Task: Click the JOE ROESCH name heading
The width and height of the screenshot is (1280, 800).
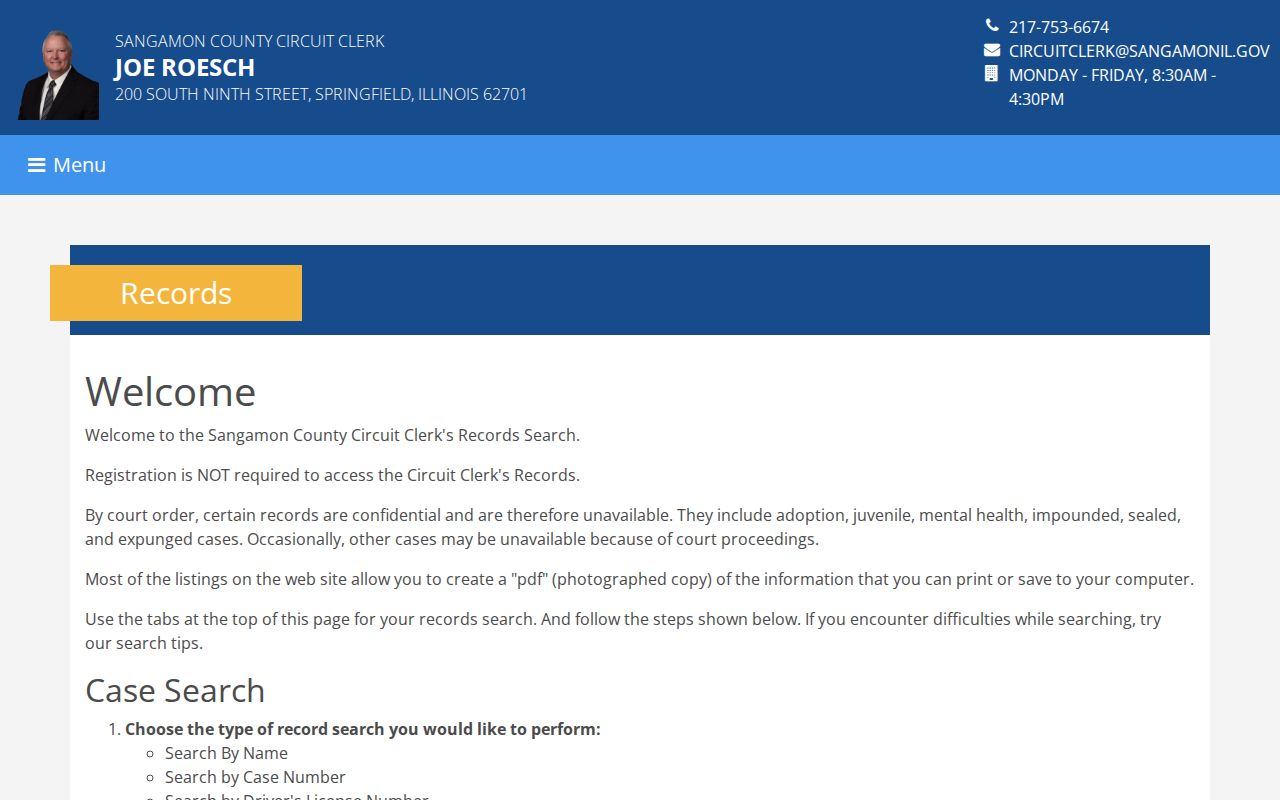Action: click(x=185, y=67)
